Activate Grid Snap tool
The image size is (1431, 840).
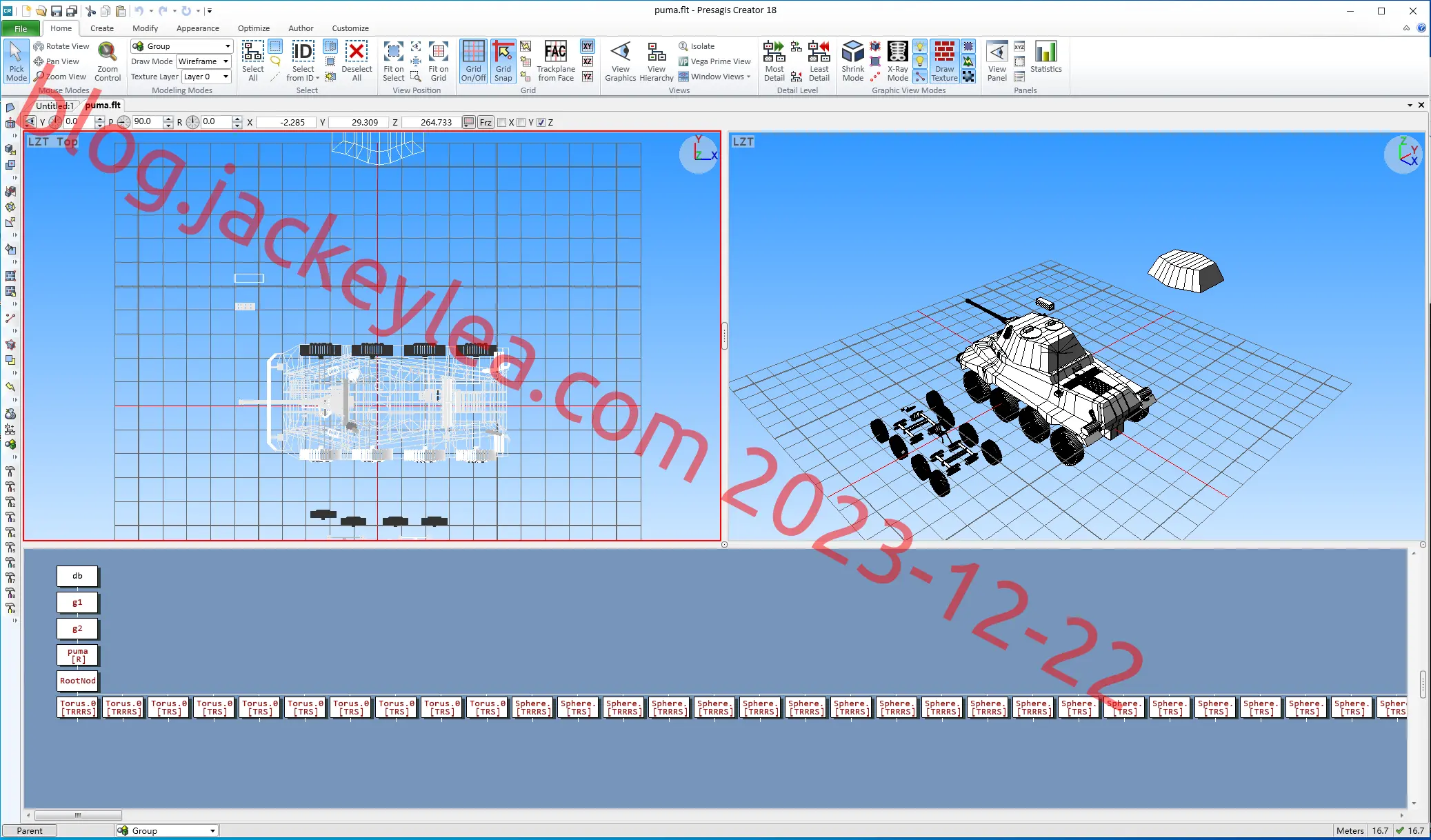503,61
